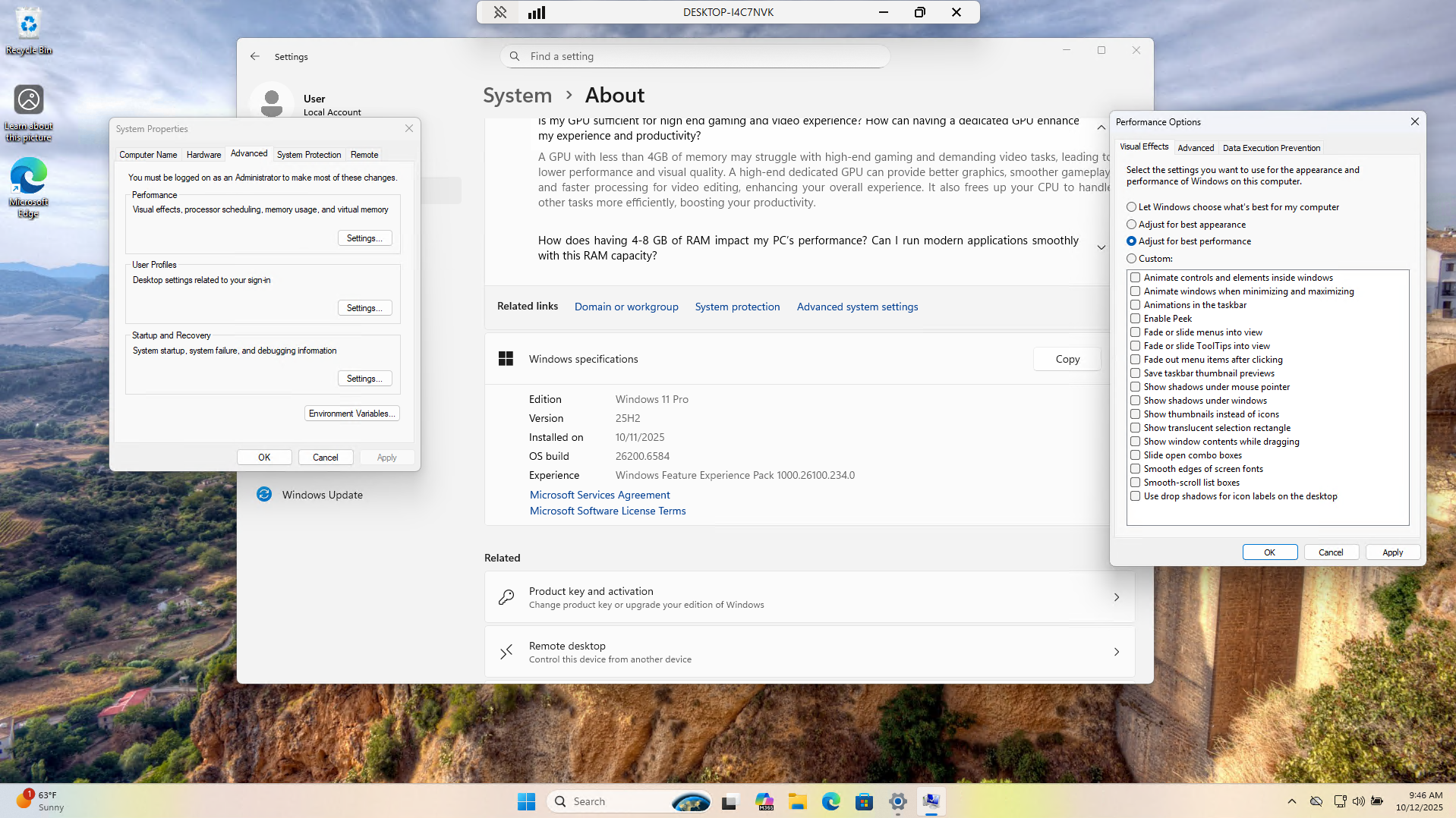Click the volume icon in system tray
The height and width of the screenshot is (818, 1456).
click(1358, 801)
